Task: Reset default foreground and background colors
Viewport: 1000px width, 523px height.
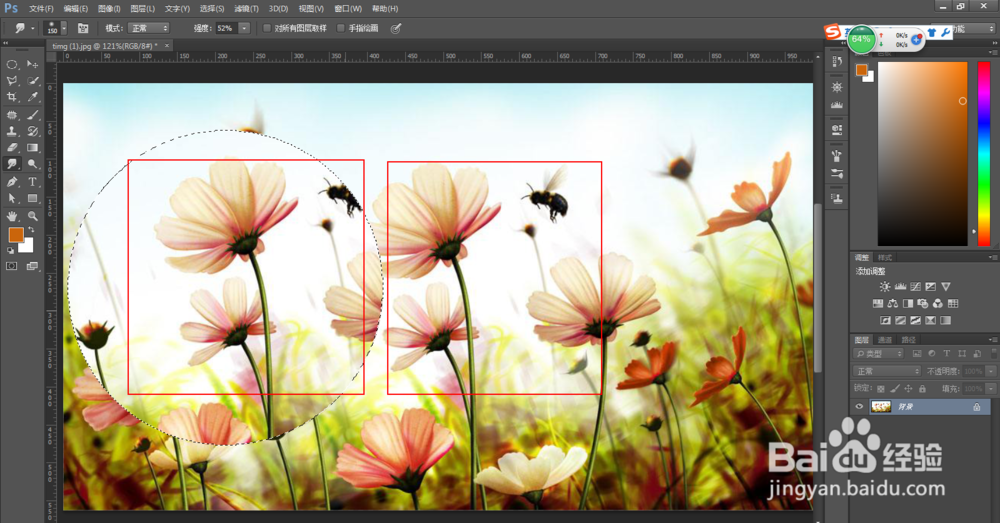Action: click(10, 251)
